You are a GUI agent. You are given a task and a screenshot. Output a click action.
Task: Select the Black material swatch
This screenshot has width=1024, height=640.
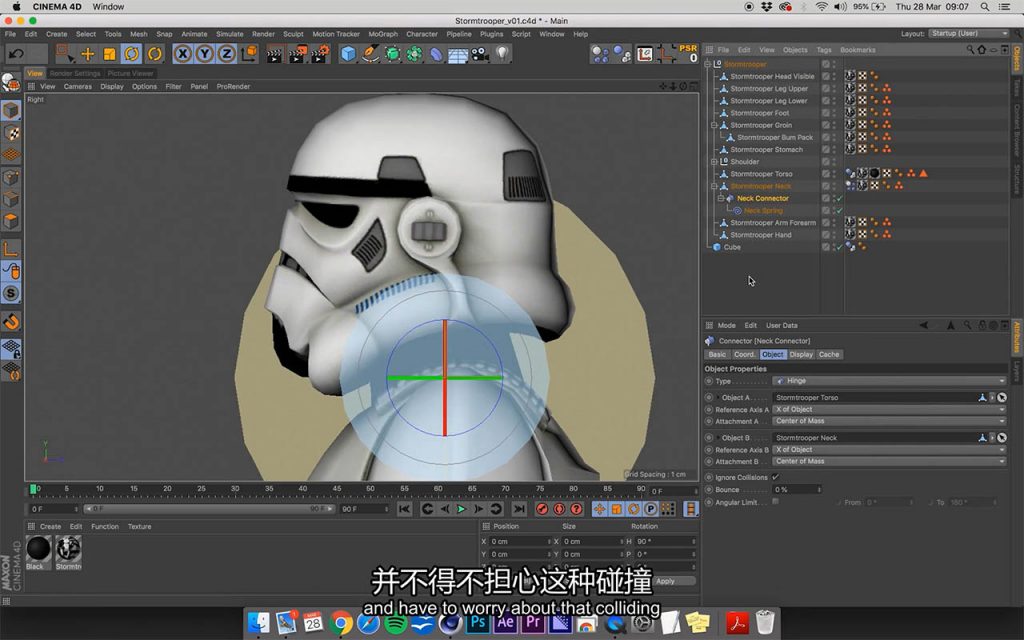pyautogui.click(x=38, y=548)
